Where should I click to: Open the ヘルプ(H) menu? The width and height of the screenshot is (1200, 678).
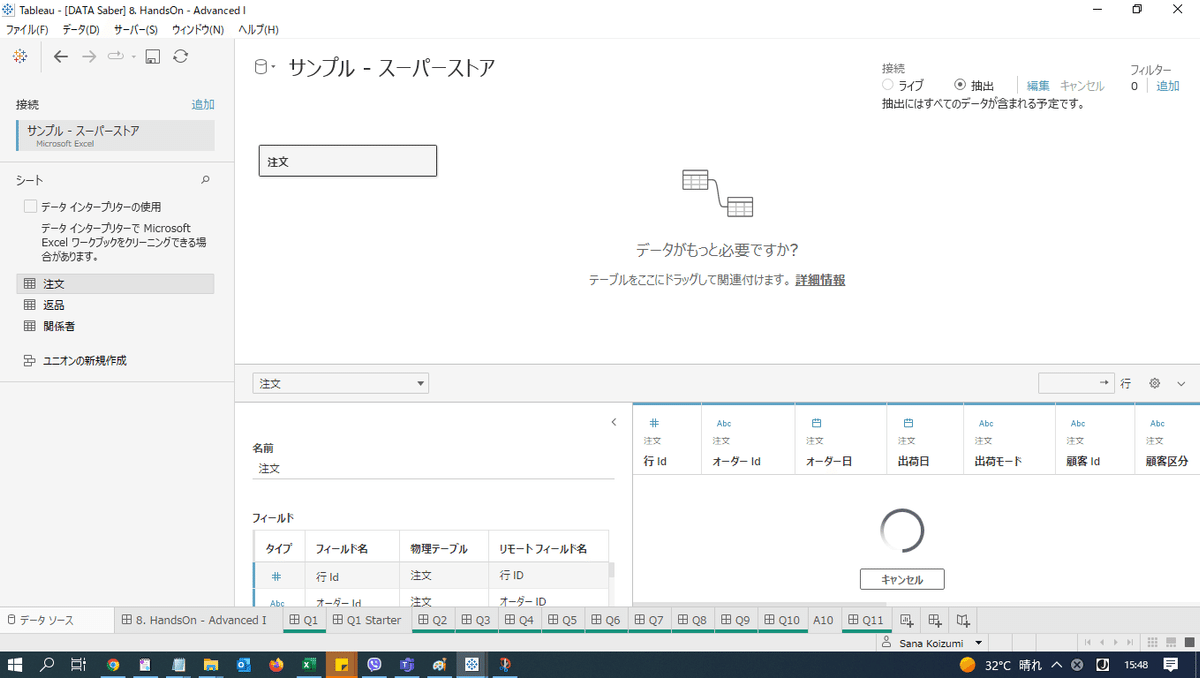click(258, 30)
